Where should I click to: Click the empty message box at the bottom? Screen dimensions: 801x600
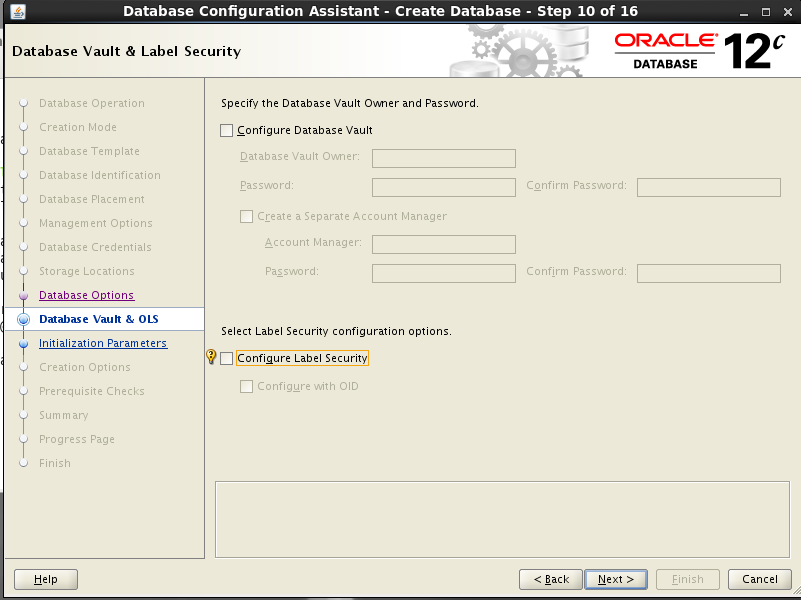click(x=502, y=519)
